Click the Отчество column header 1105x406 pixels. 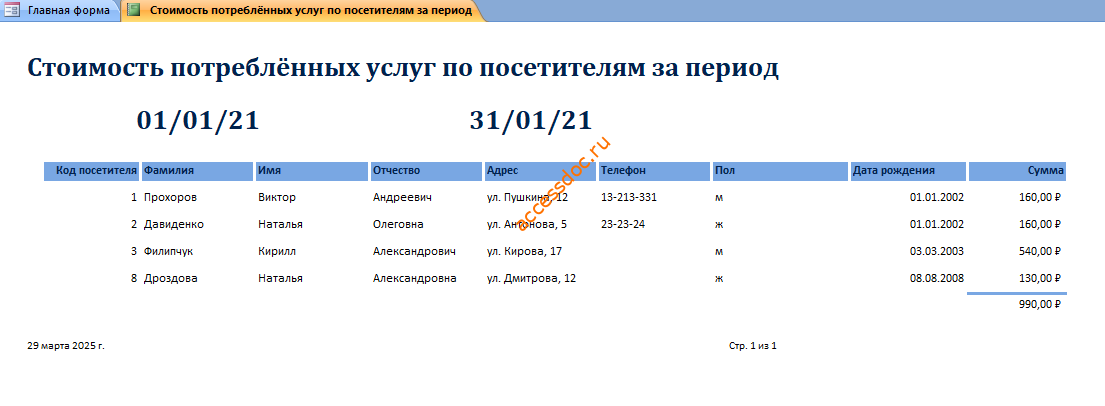(426, 171)
